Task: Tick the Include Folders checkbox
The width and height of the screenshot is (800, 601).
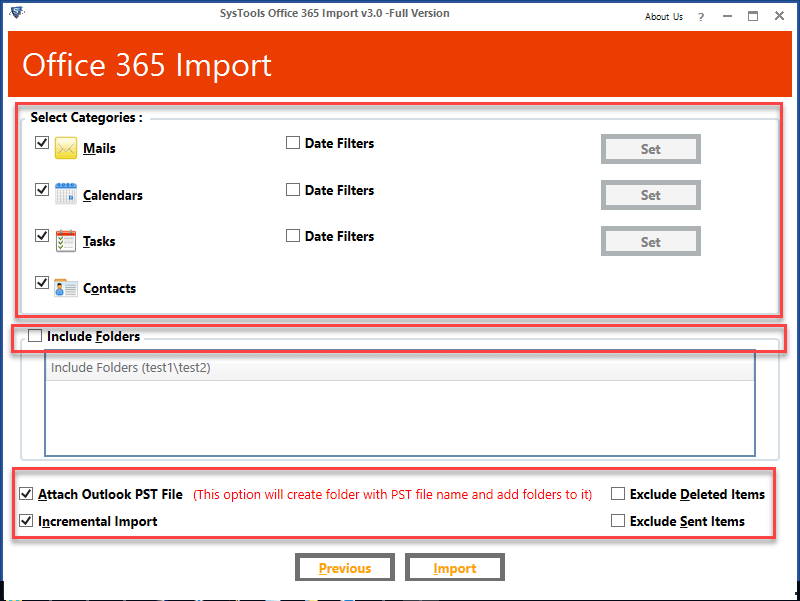Action: pyautogui.click(x=35, y=335)
